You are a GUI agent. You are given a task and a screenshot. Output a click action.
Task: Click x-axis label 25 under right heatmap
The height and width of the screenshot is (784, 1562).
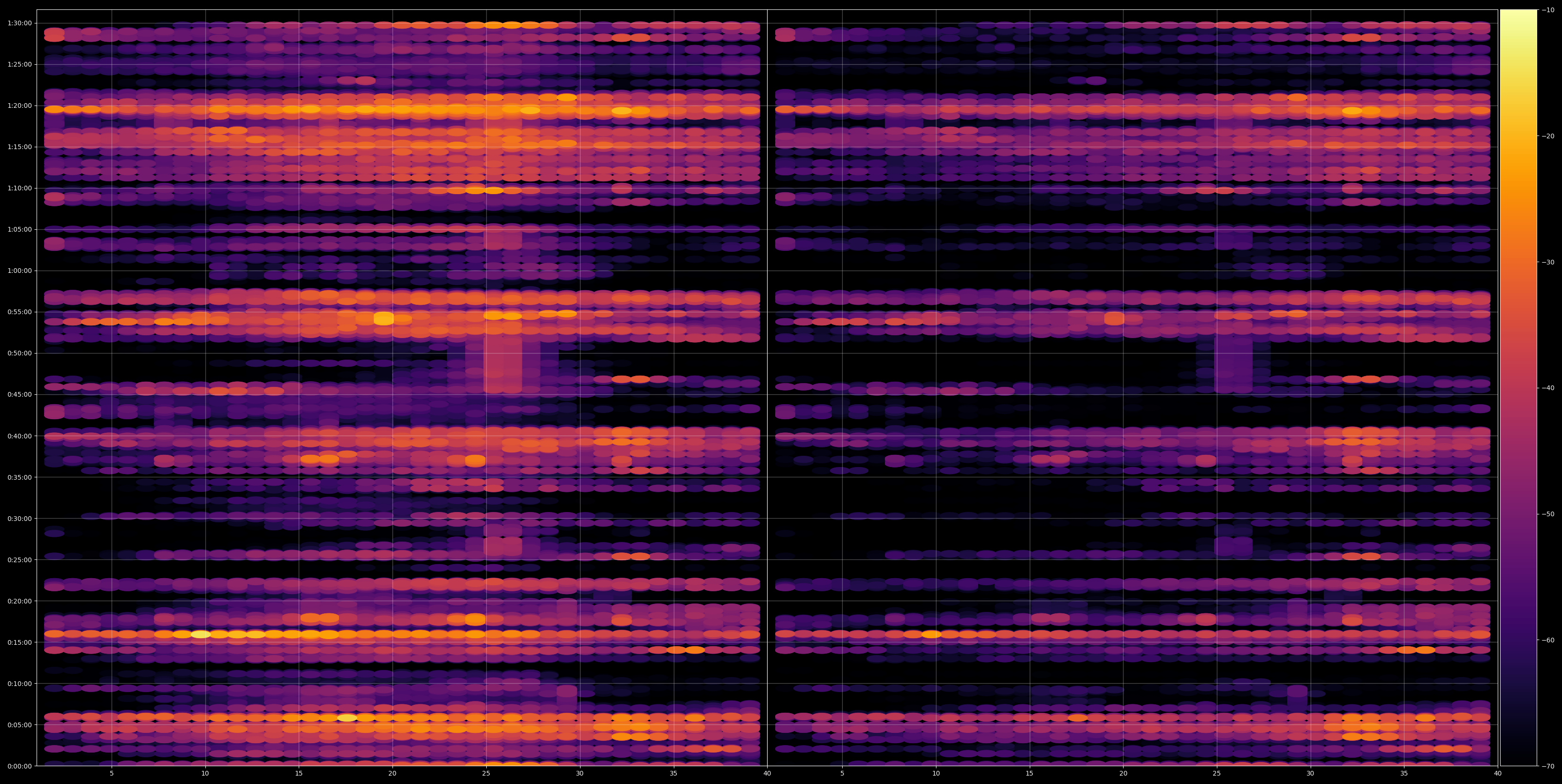[x=1217, y=774]
